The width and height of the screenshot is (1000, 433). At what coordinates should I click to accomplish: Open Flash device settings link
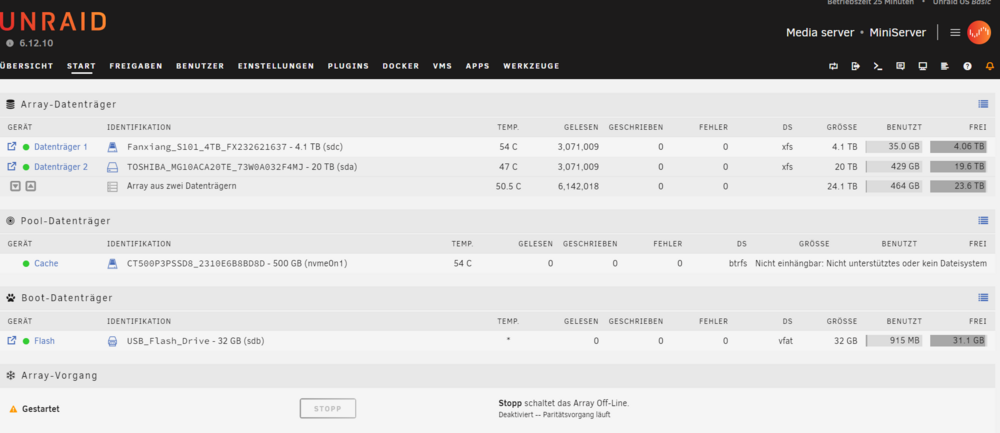[x=44, y=341]
